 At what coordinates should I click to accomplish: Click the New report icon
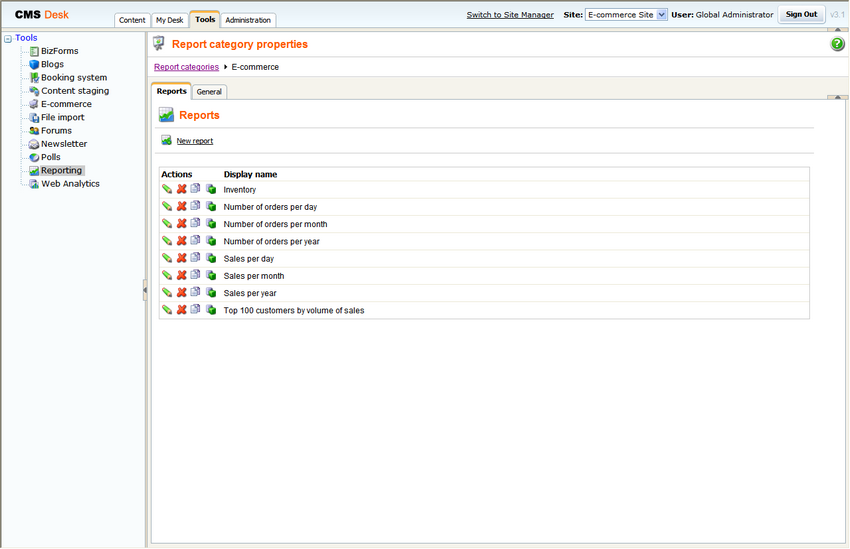tap(167, 141)
